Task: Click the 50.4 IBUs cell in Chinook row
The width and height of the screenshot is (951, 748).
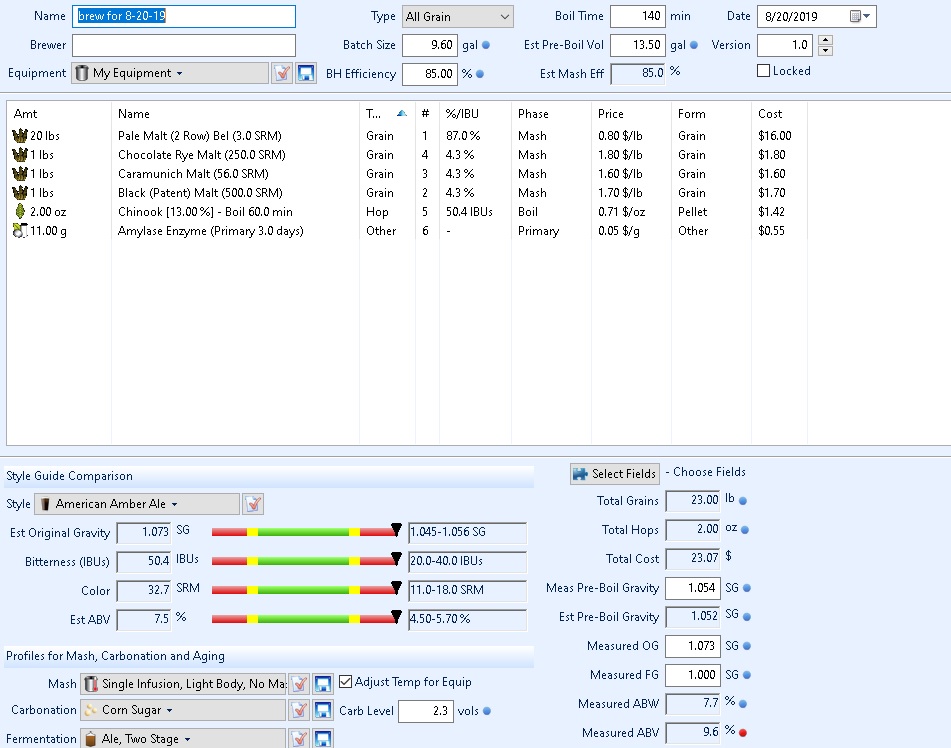Action: (x=469, y=212)
